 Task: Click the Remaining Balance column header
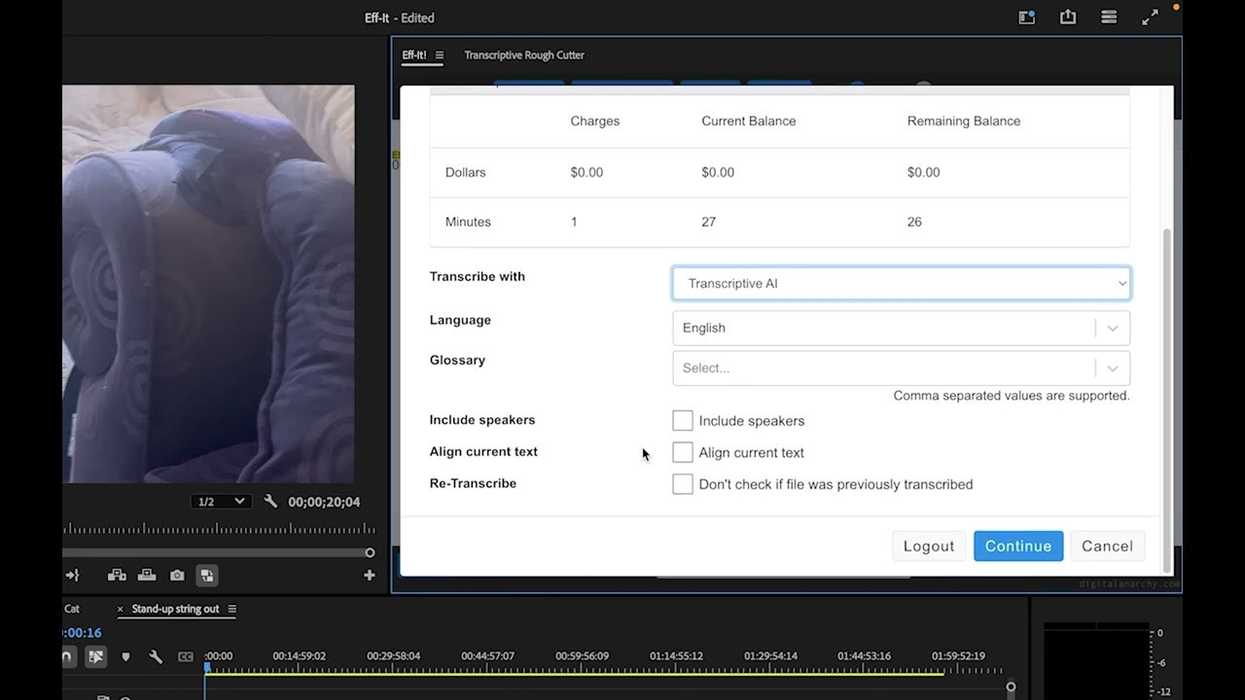(964, 121)
